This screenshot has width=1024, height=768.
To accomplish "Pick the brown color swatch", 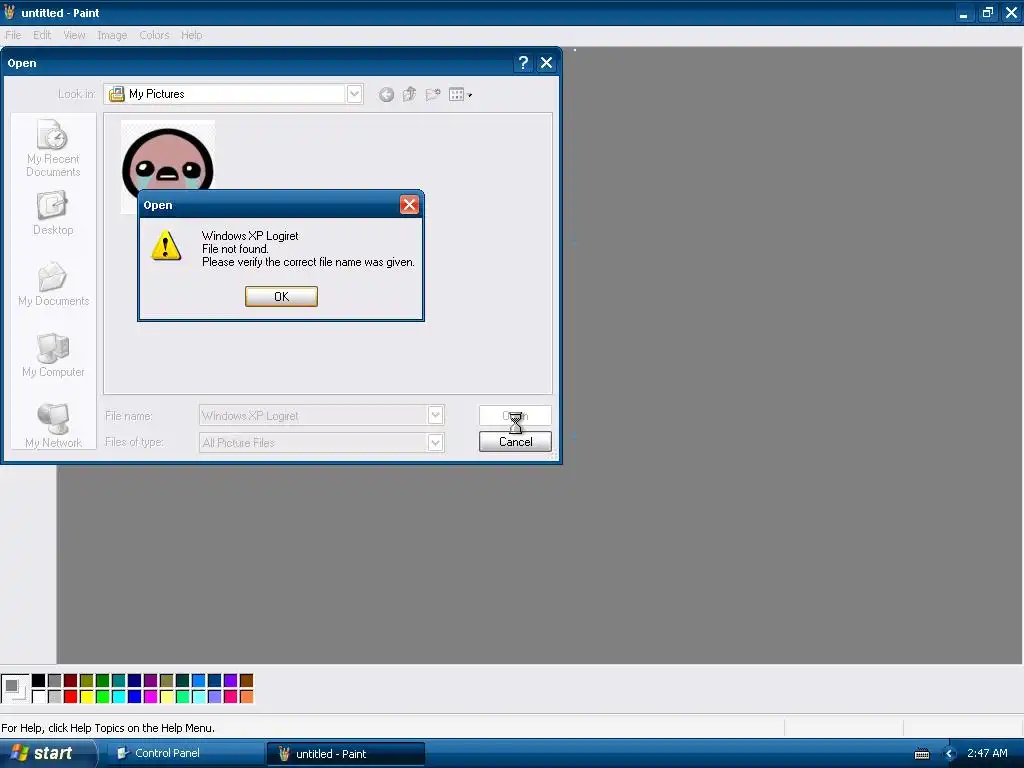I will coord(246,681).
